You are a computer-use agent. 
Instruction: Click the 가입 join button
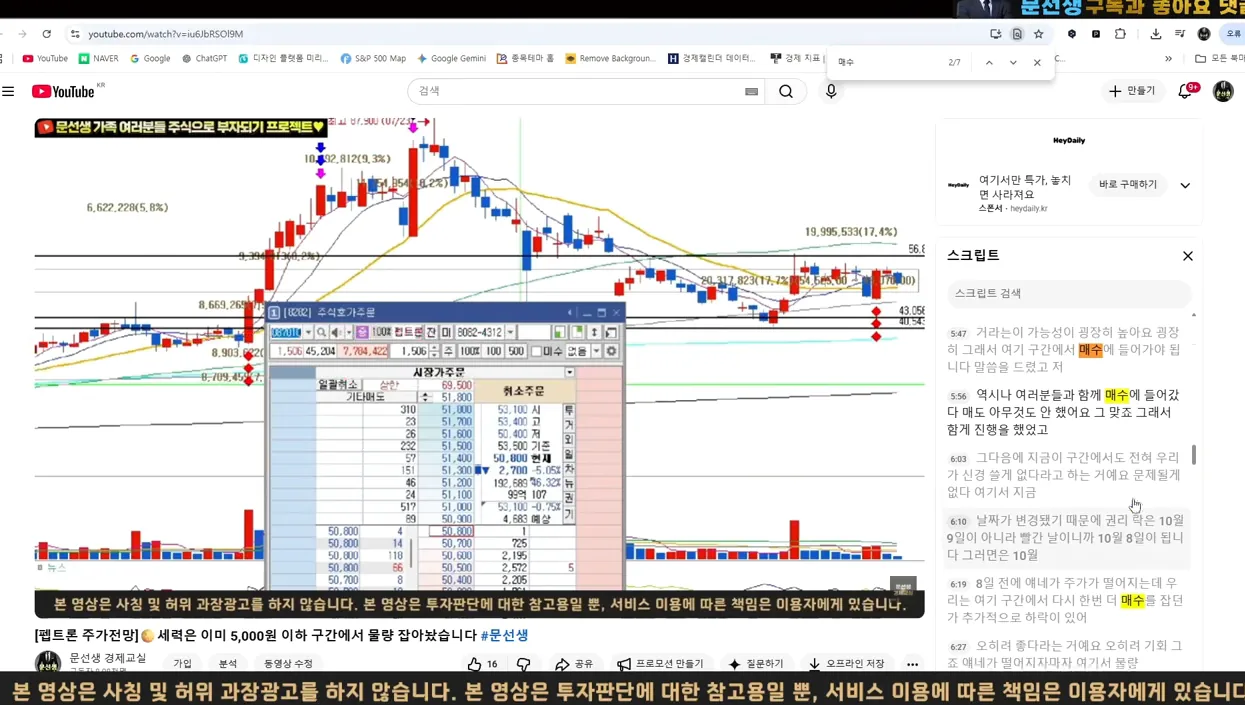(x=182, y=664)
